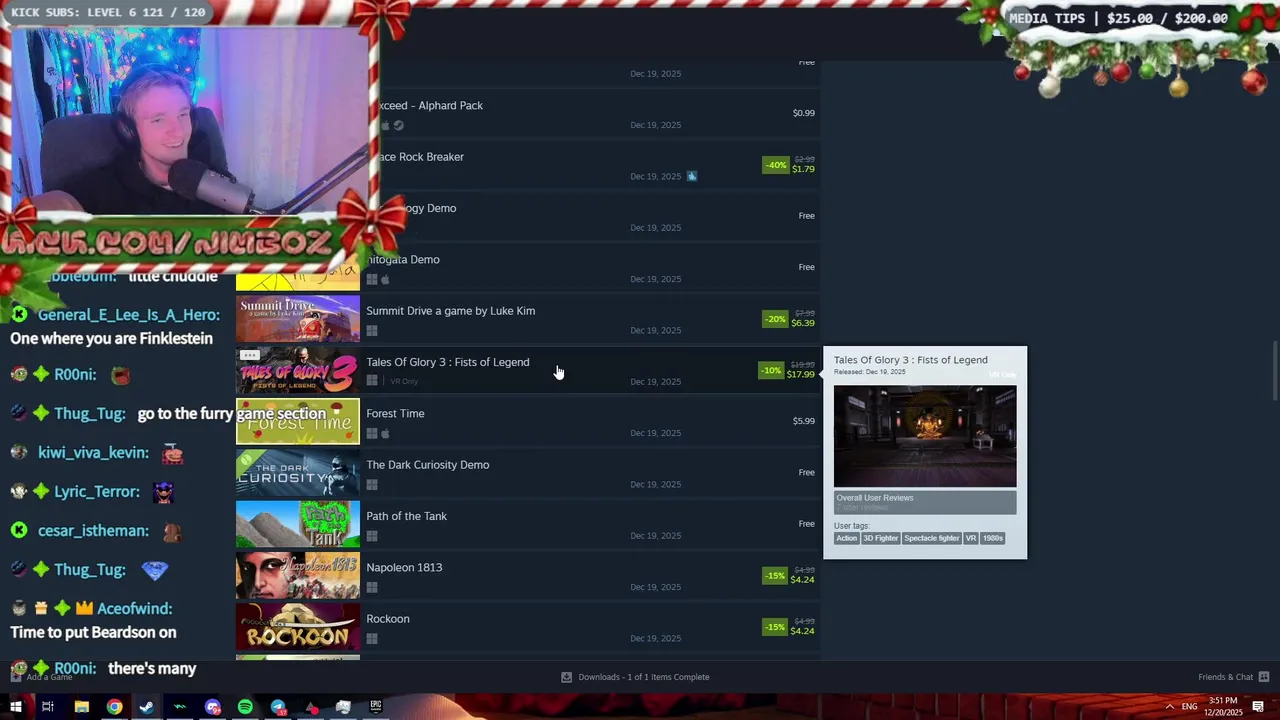
Task: Open Task View from taskbar
Action: coord(47,707)
